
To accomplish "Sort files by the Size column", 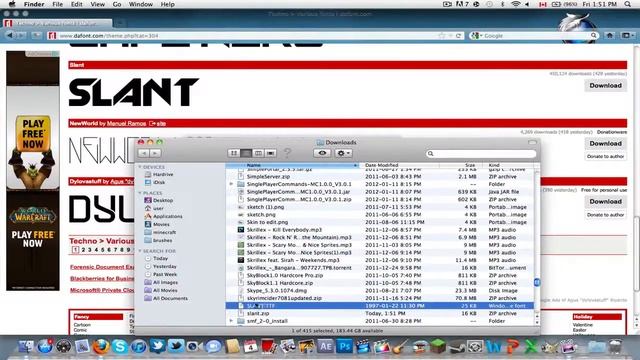I will (460, 165).
